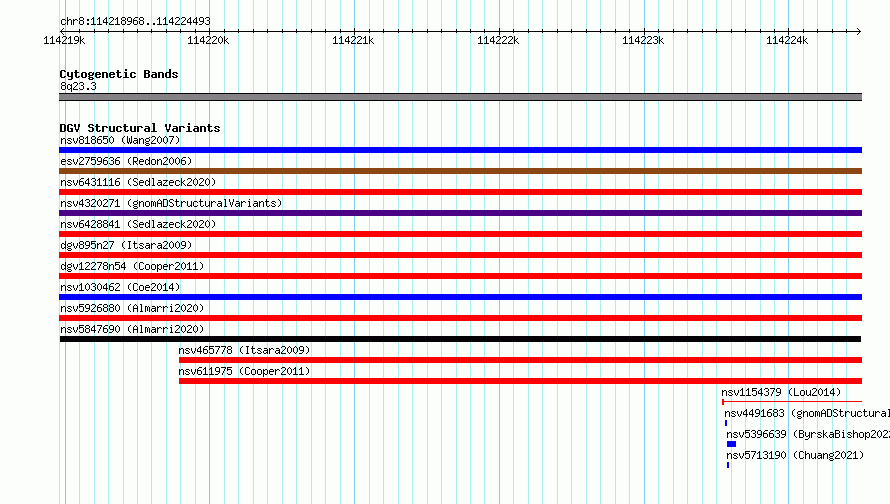Image resolution: width=890 pixels, height=504 pixels.
Task: Click the esv2759636 (Redon2006) brown variant bar
Action: coord(460,171)
